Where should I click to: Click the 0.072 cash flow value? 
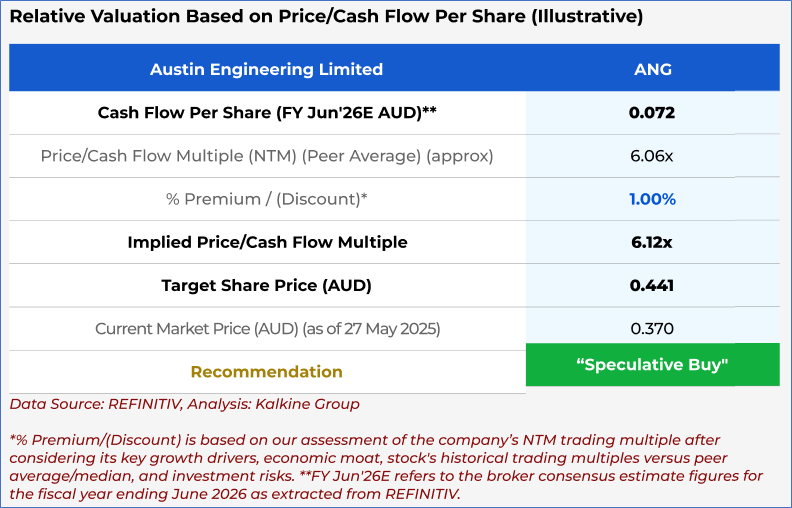652,113
